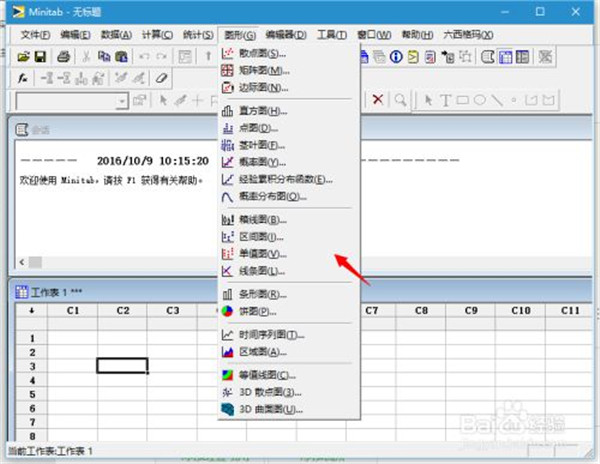Select the marker dot drawing tool
The width and height of the screenshot is (600, 464).
(x=514, y=100)
